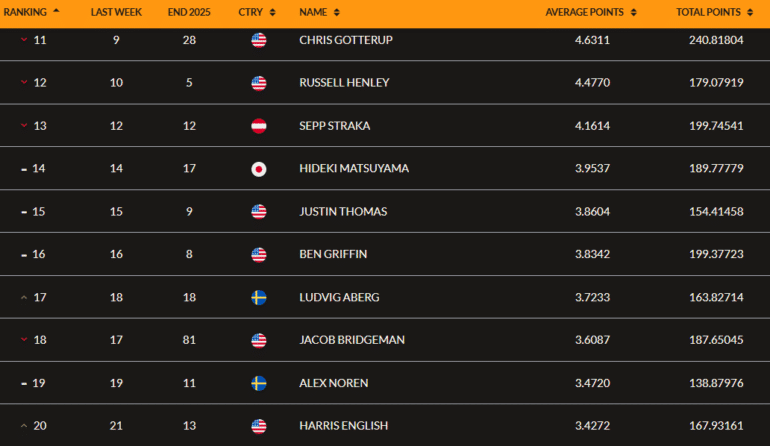The image size is (770, 446).
Task: Click the down-arrow movement icon at rank 11
Action: tap(23, 41)
